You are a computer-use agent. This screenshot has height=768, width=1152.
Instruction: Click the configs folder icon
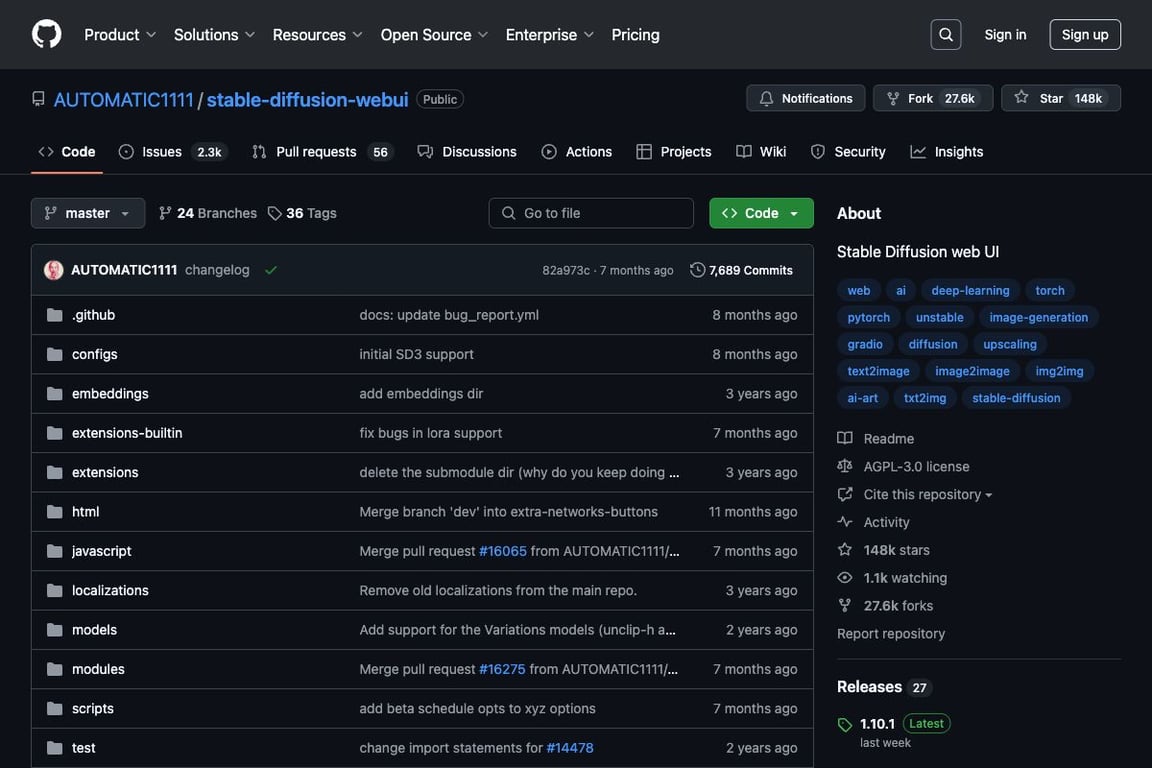[54, 354]
